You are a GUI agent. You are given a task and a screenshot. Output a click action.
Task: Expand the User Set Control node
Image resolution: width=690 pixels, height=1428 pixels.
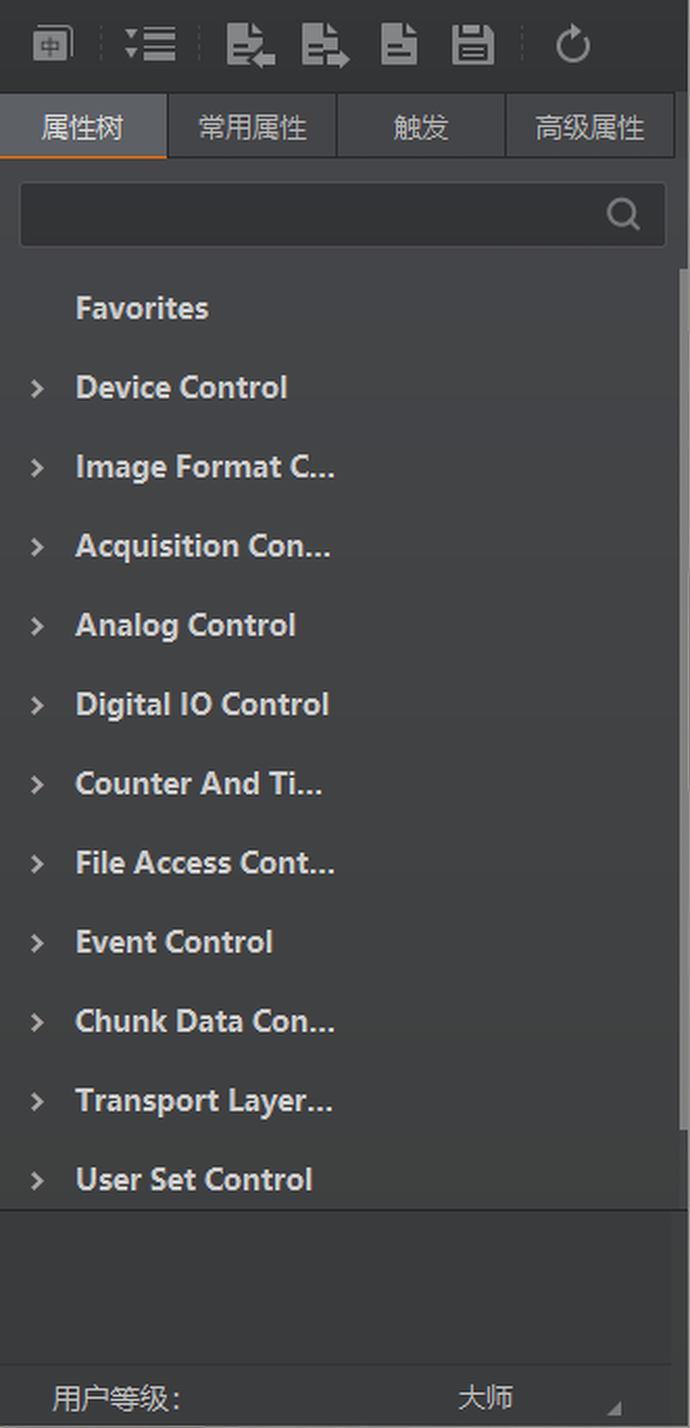(38, 1180)
